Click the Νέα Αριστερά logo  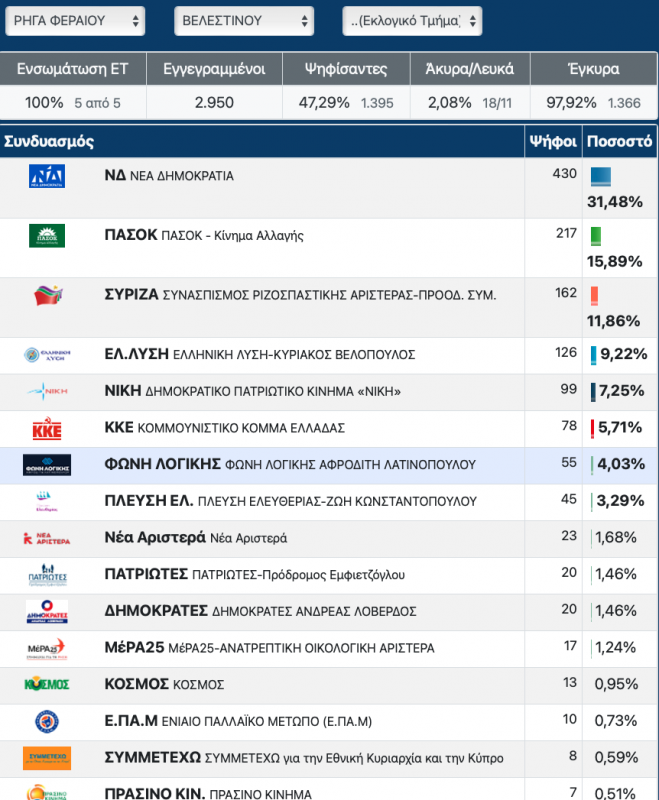47,538
